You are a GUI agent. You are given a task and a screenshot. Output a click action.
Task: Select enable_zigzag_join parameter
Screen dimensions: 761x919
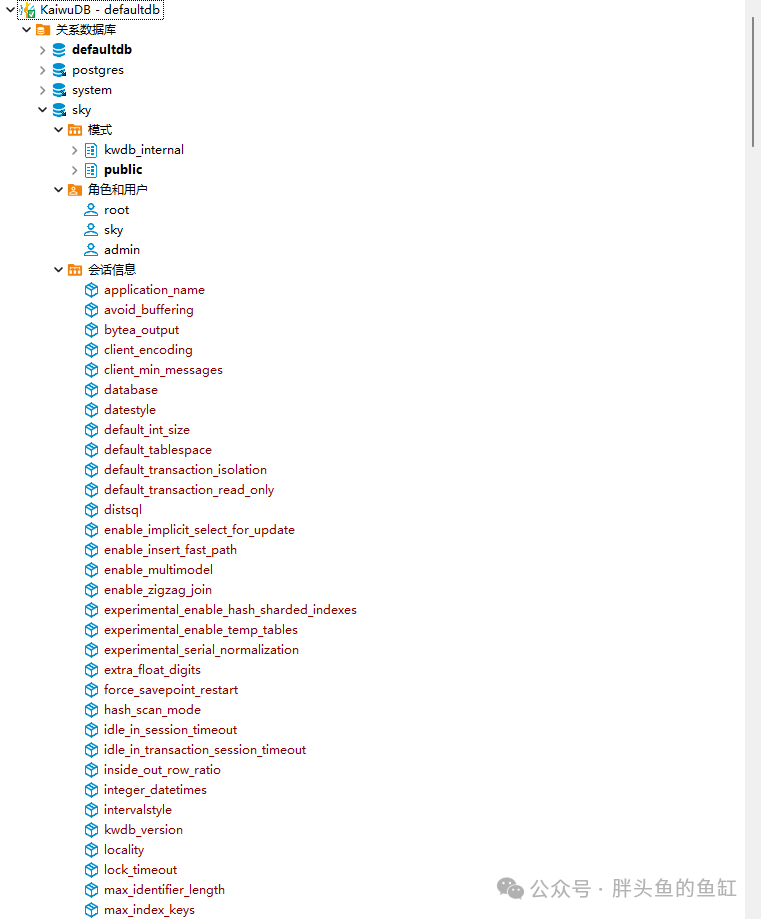(158, 590)
